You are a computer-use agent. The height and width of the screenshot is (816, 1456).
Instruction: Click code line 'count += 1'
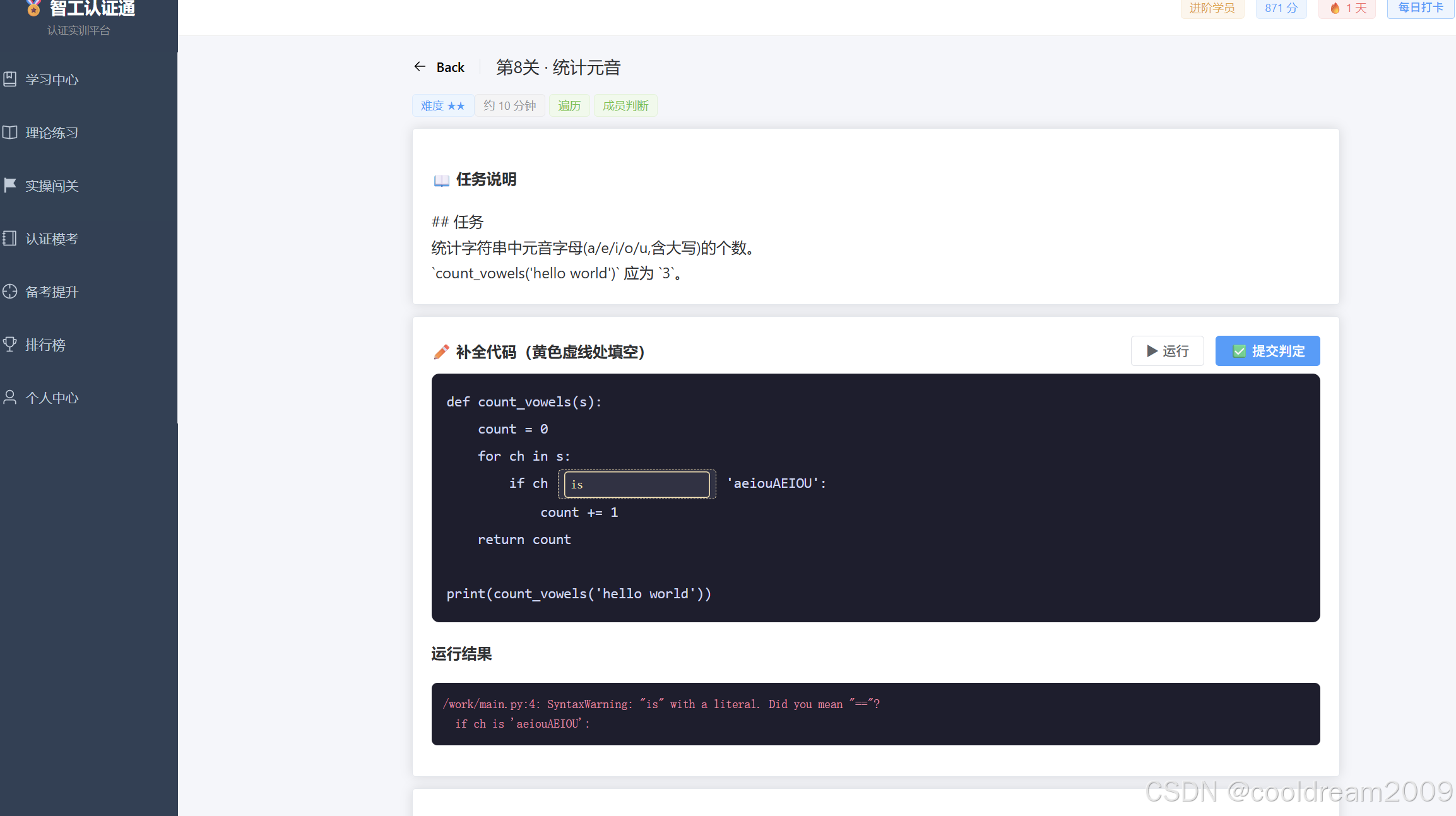(x=579, y=512)
